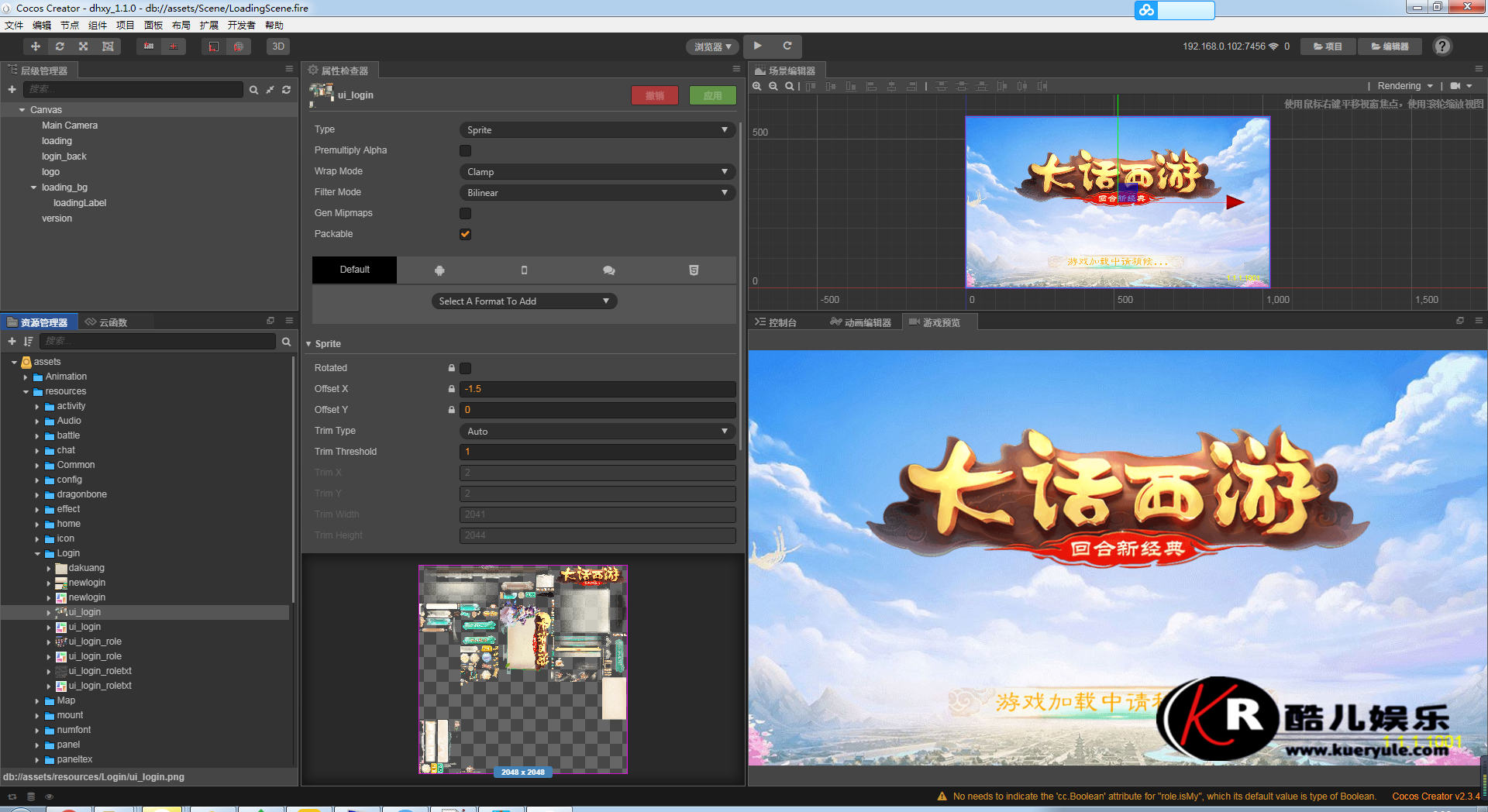Select the Android platform tab icon
The image size is (1488, 812).
click(439, 270)
